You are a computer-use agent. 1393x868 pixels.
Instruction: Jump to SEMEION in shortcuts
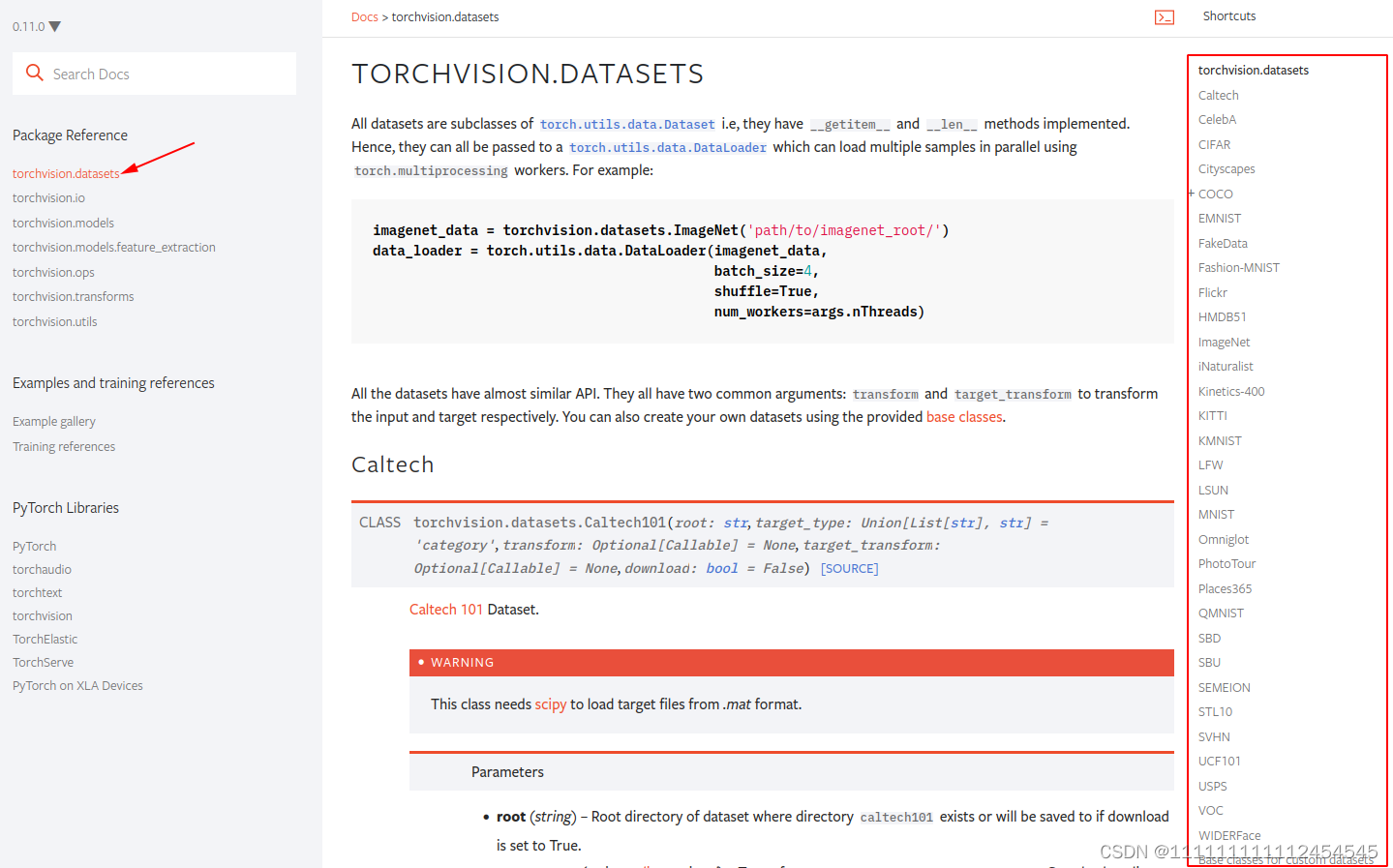(x=1225, y=688)
